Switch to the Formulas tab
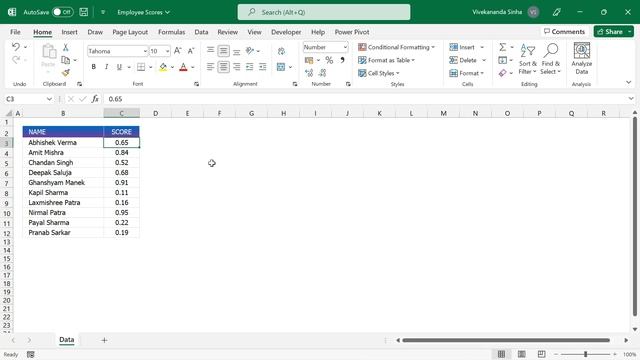Image resolution: width=640 pixels, height=360 pixels. pyautogui.click(x=171, y=32)
